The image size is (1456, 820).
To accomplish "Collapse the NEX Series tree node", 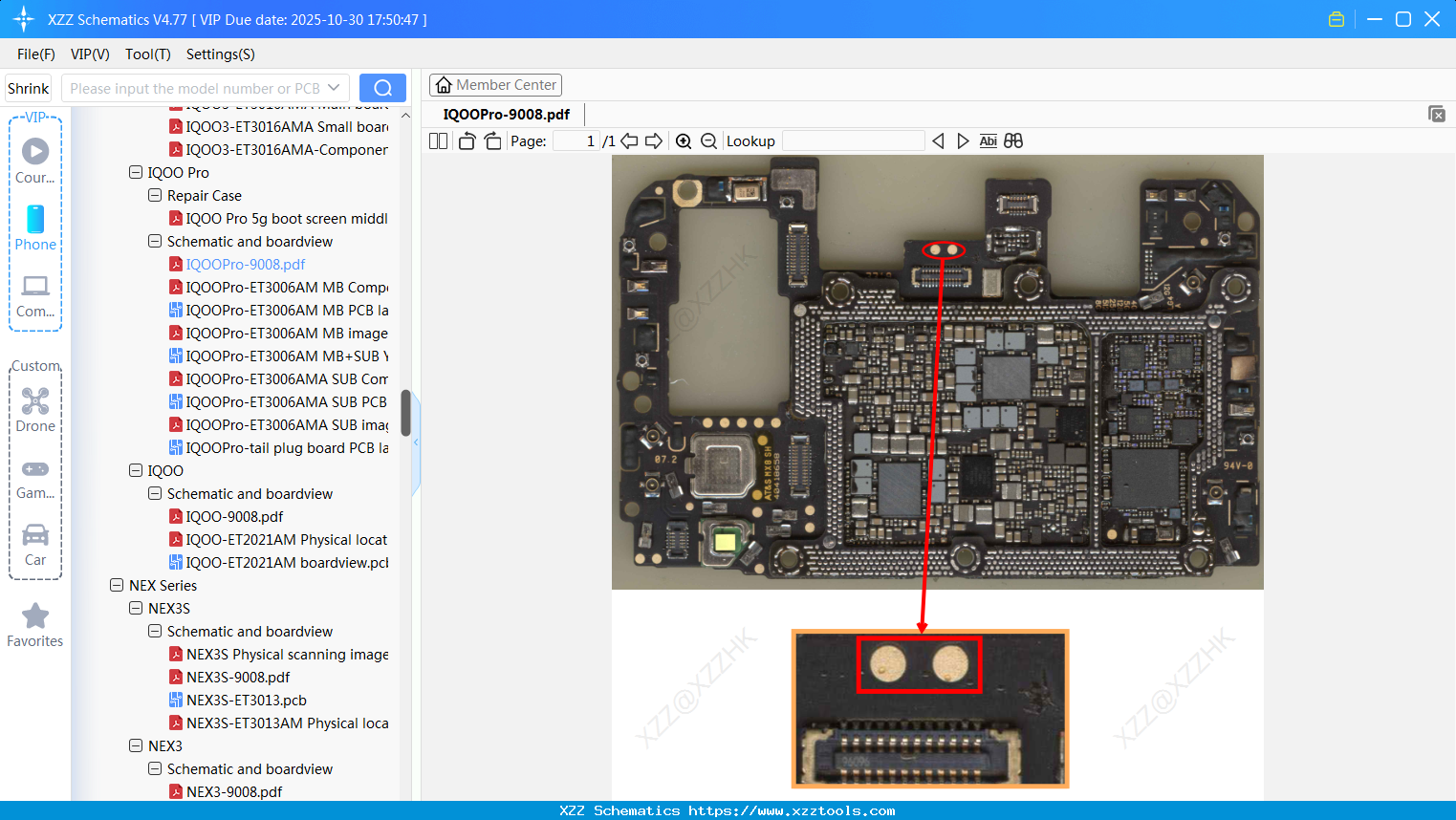I will coord(117,586).
